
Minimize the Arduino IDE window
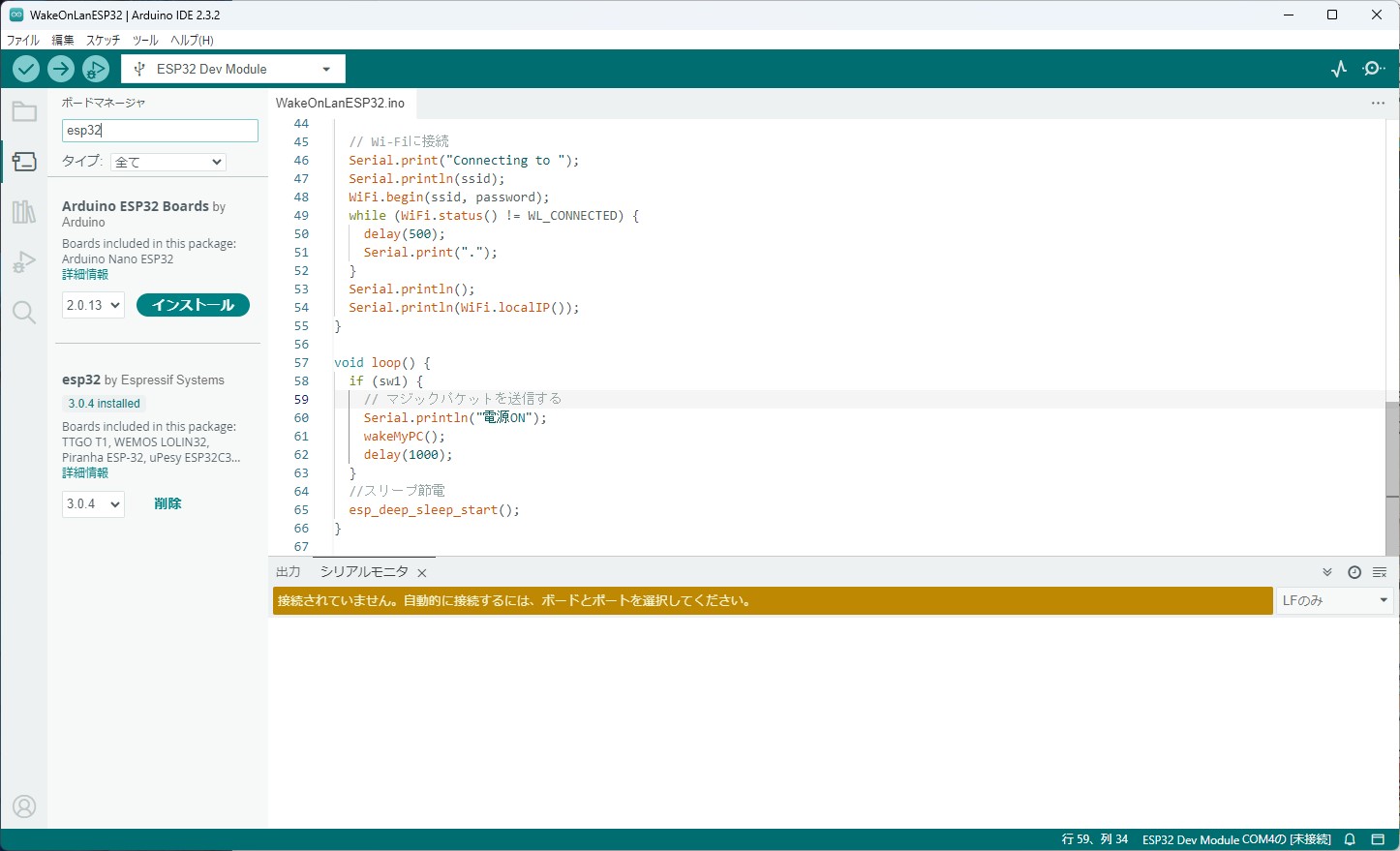1289,15
